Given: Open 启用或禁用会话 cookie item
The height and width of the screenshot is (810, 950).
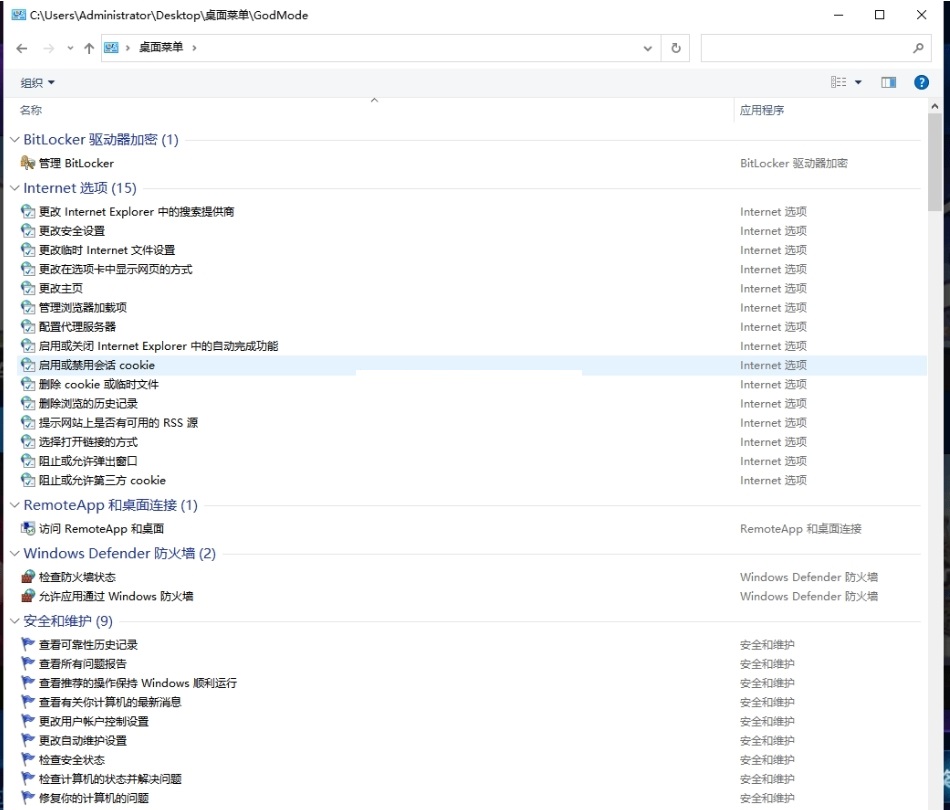Looking at the screenshot, I should (x=96, y=366).
